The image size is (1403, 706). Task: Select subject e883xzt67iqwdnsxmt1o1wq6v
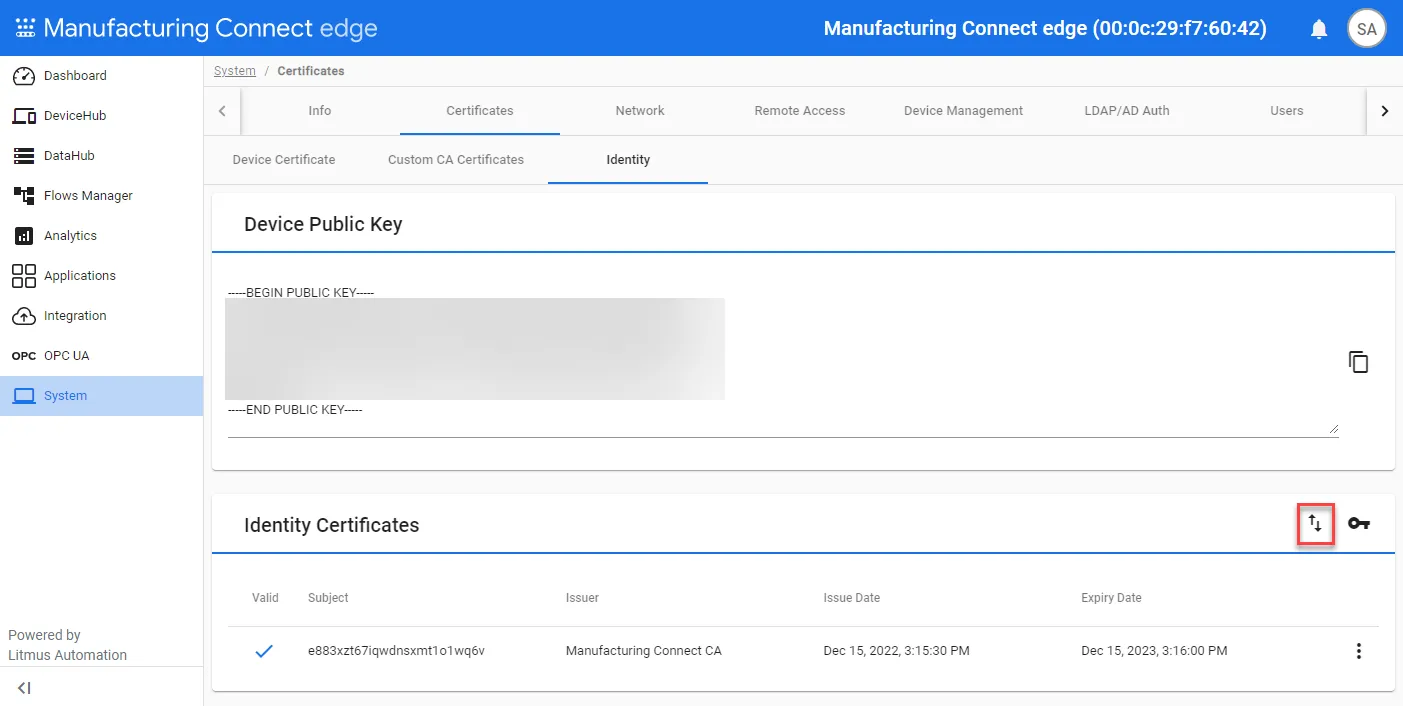(396, 651)
